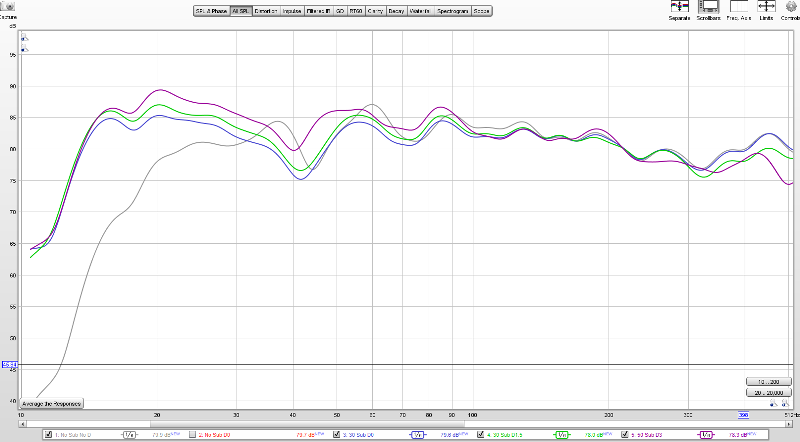
Task: Uncheck the blue '3. 80 Sub DO' trace
Action: coord(337,435)
